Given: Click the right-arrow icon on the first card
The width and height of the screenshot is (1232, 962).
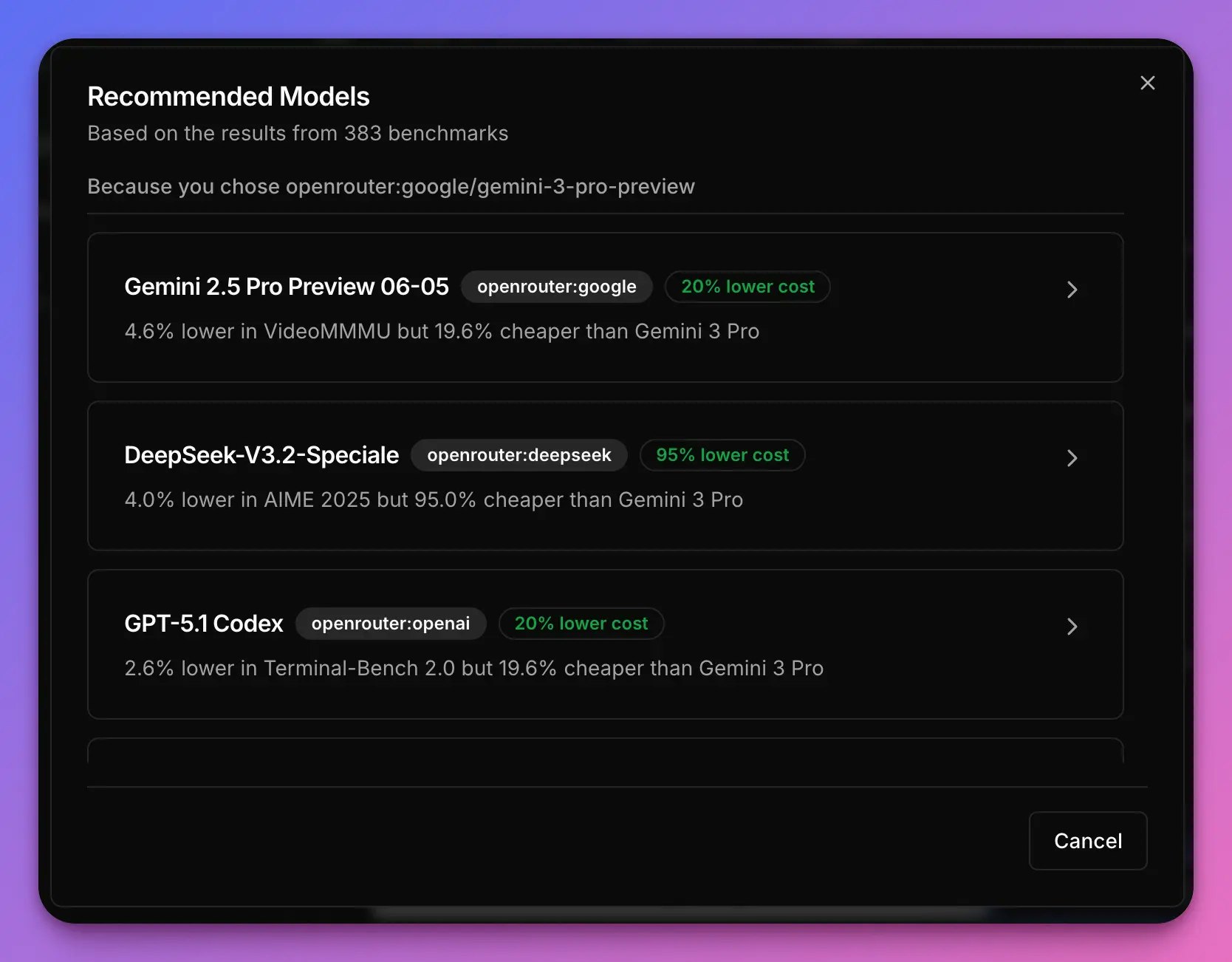Looking at the screenshot, I should (x=1072, y=290).
